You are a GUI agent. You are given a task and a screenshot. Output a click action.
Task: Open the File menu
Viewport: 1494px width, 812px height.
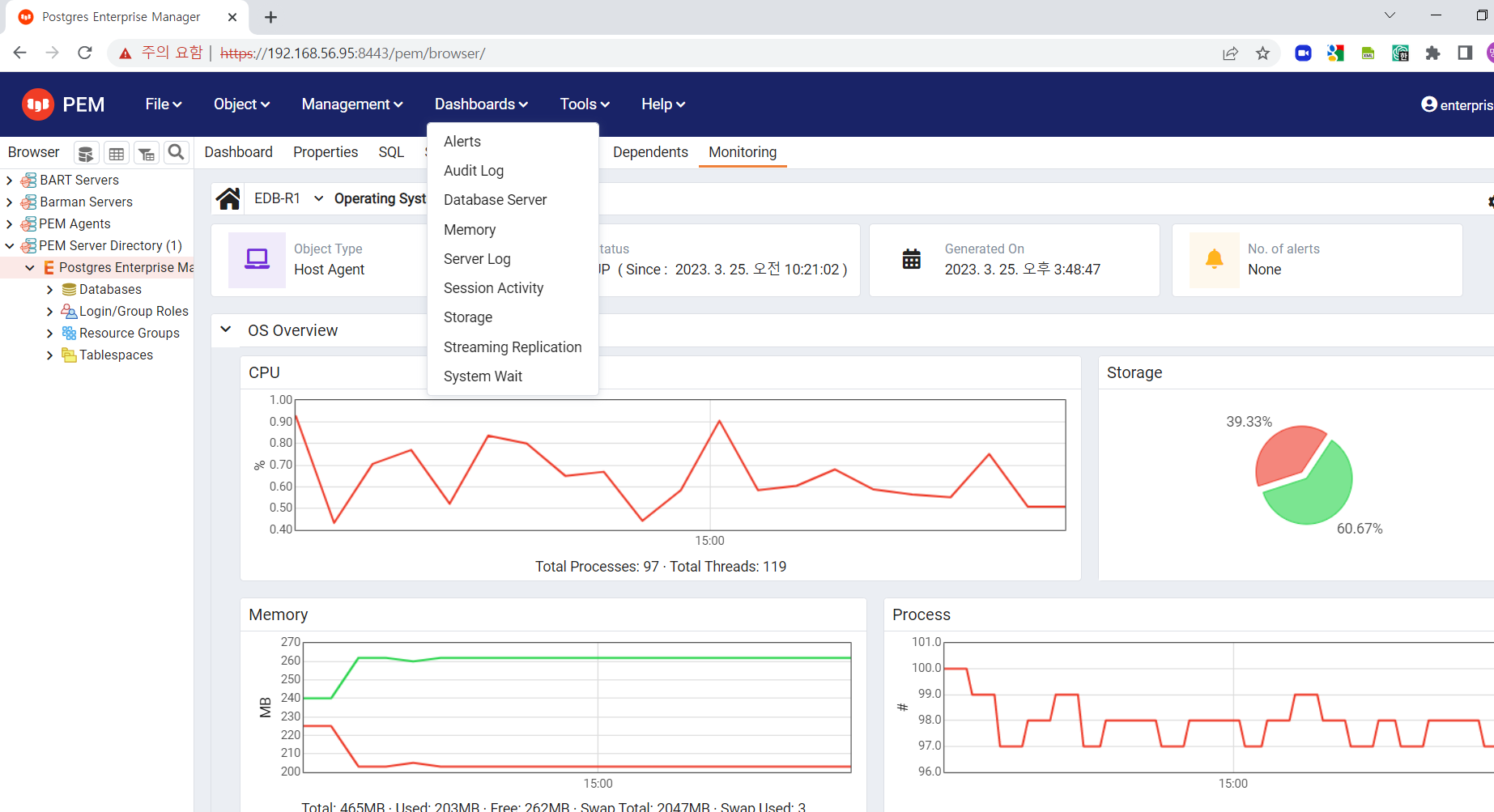click(x=164, y=104)
